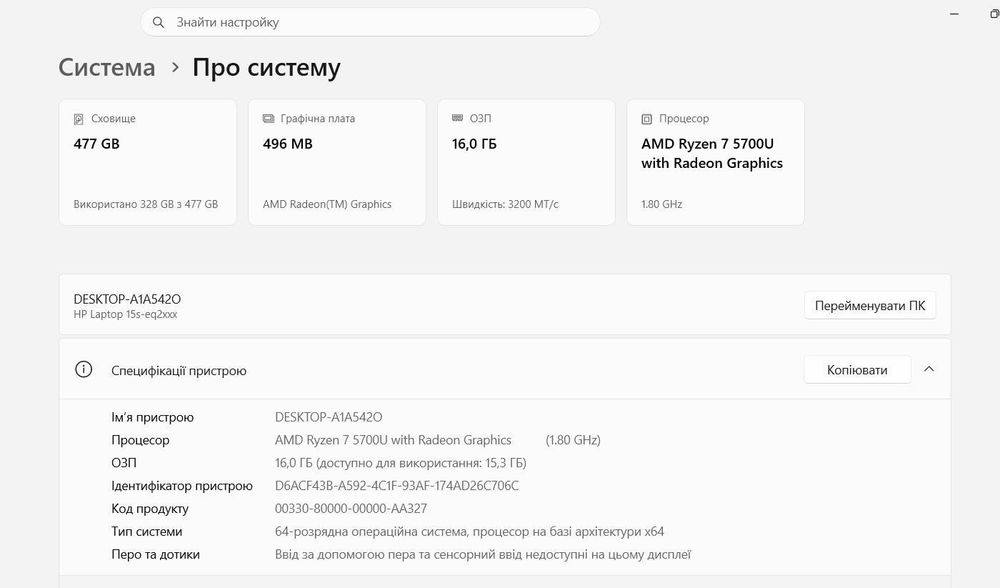Screen dimensions: 1000x588
Task: Click 'Код продукту' row label
Action: click(150, 509)
